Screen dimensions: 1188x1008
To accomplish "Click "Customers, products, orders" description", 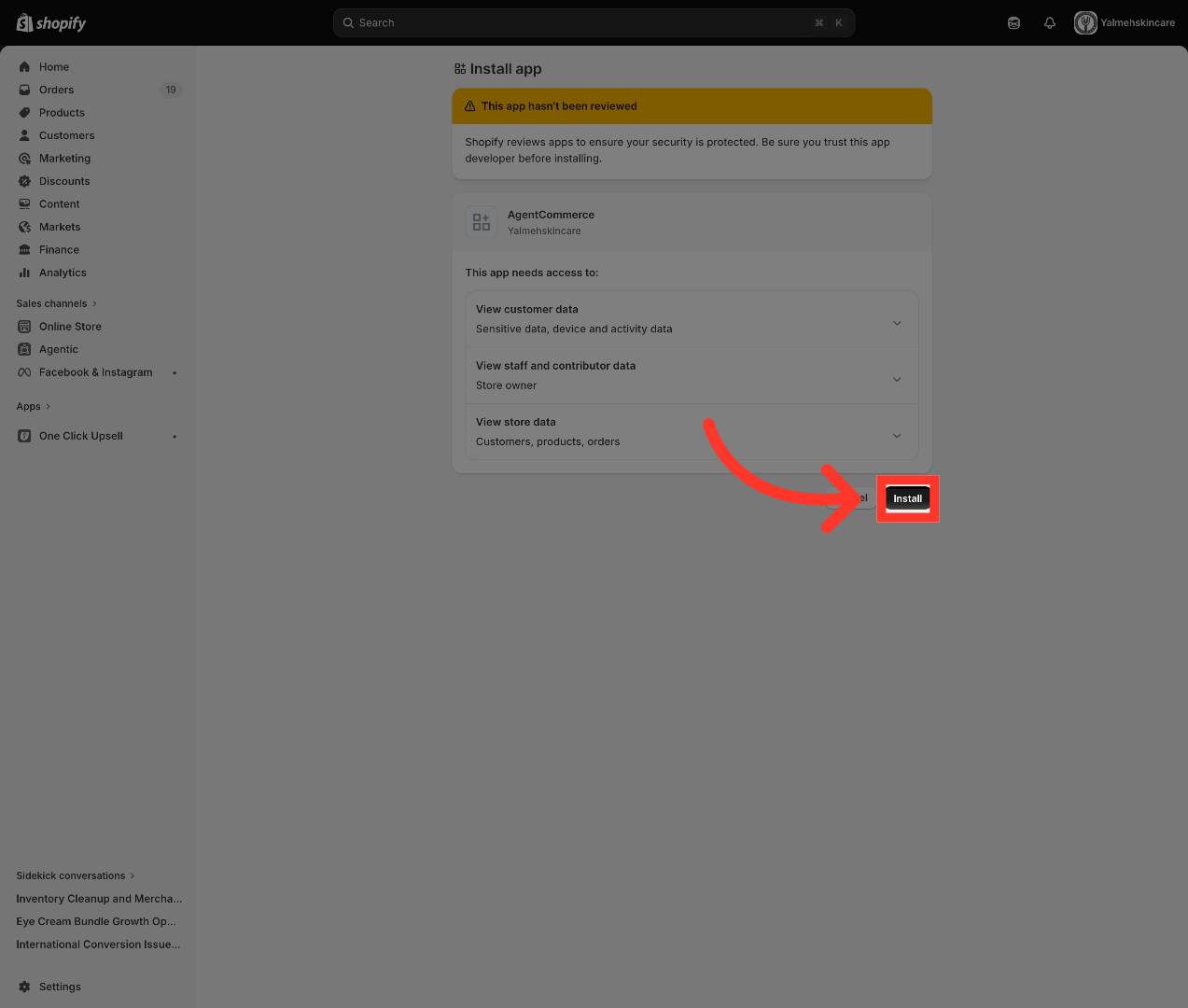I will pos(548,441).
